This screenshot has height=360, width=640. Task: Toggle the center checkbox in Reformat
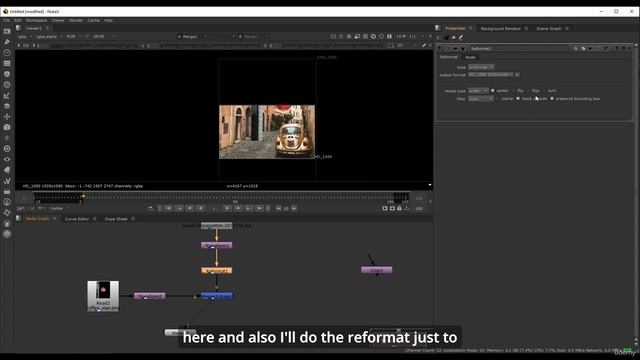493,91
